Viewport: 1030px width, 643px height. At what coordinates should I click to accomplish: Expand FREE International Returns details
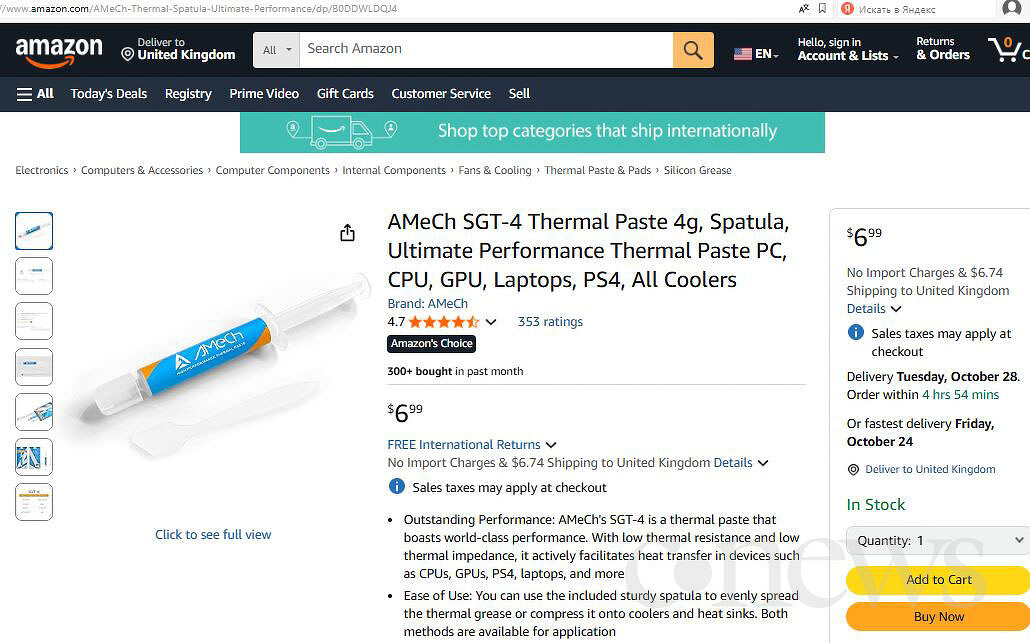pos(551,445)
